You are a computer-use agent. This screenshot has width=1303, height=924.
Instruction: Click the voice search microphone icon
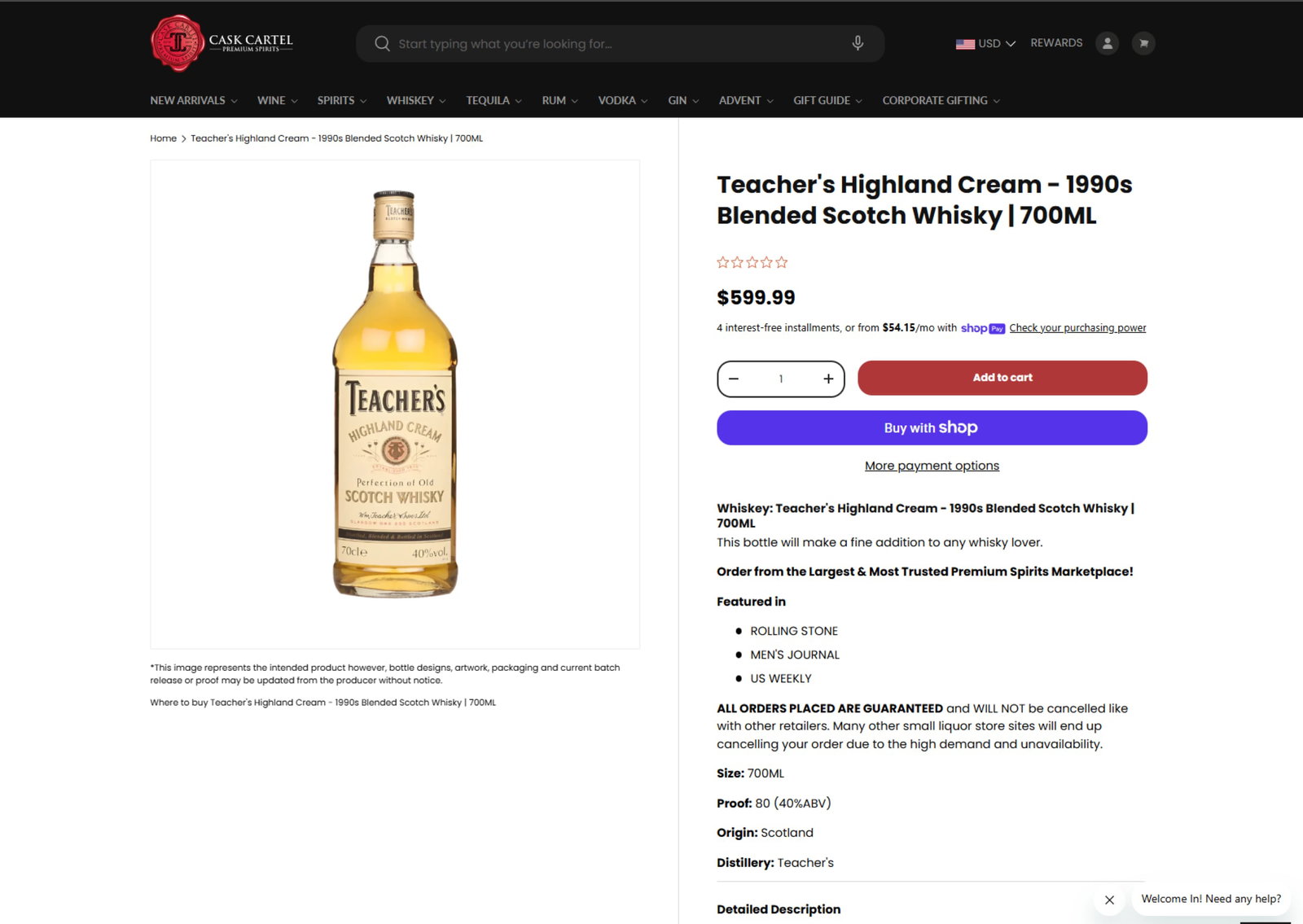[x=857, y=43]
